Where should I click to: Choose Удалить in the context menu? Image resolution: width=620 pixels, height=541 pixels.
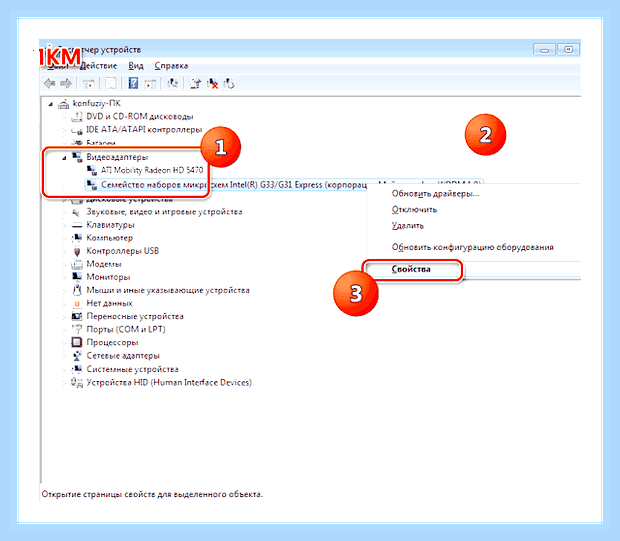[407, 226]
